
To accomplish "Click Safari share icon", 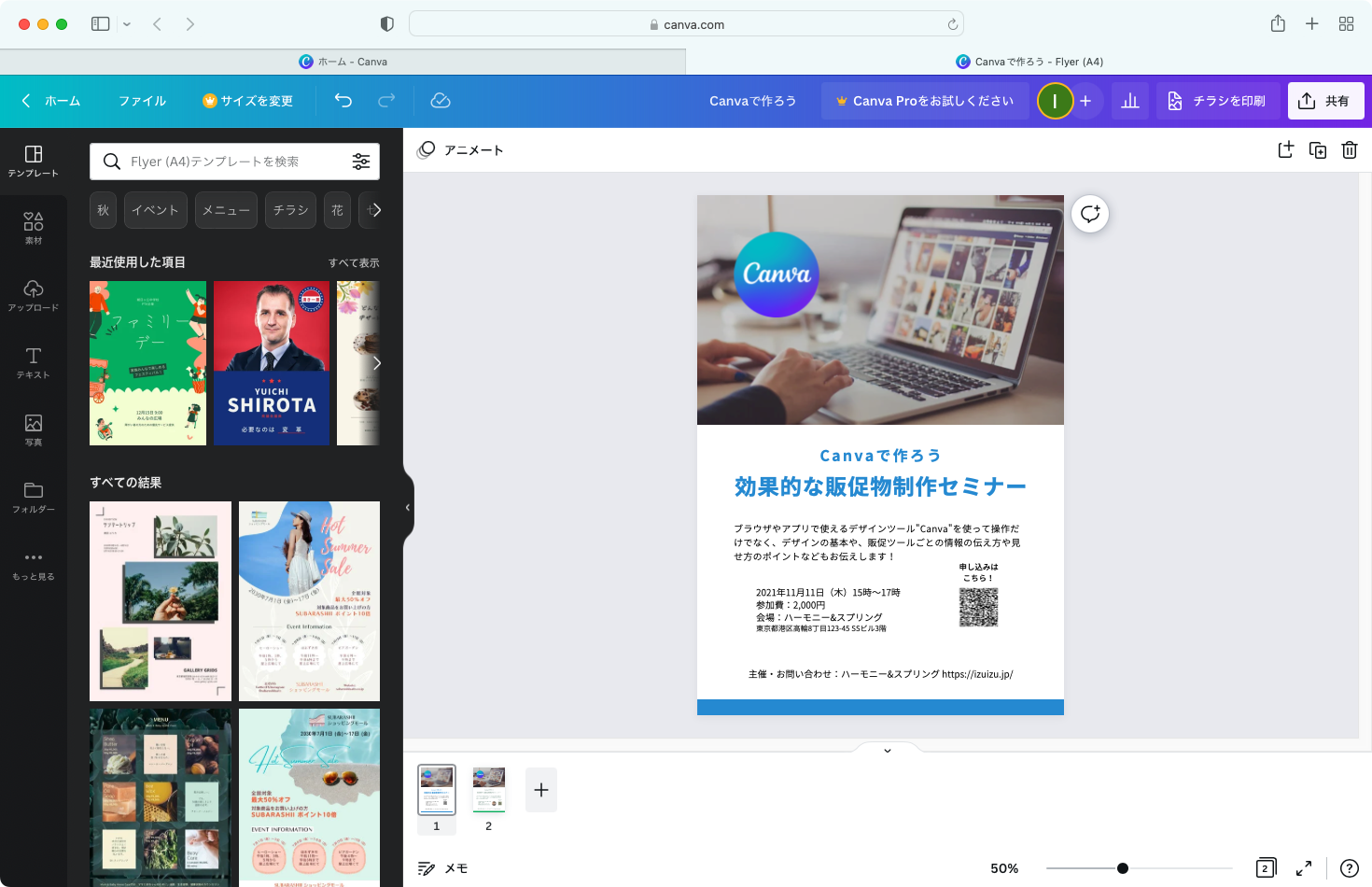I will coord(1278,24).
